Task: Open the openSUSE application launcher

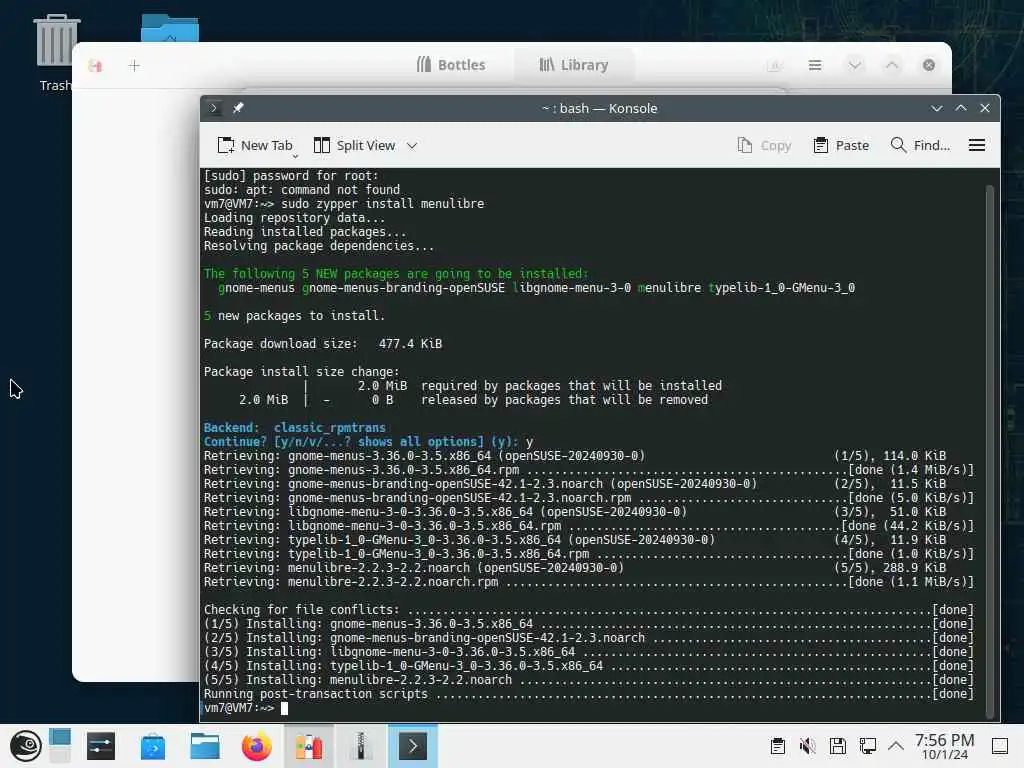Action: tap(25, 746)
